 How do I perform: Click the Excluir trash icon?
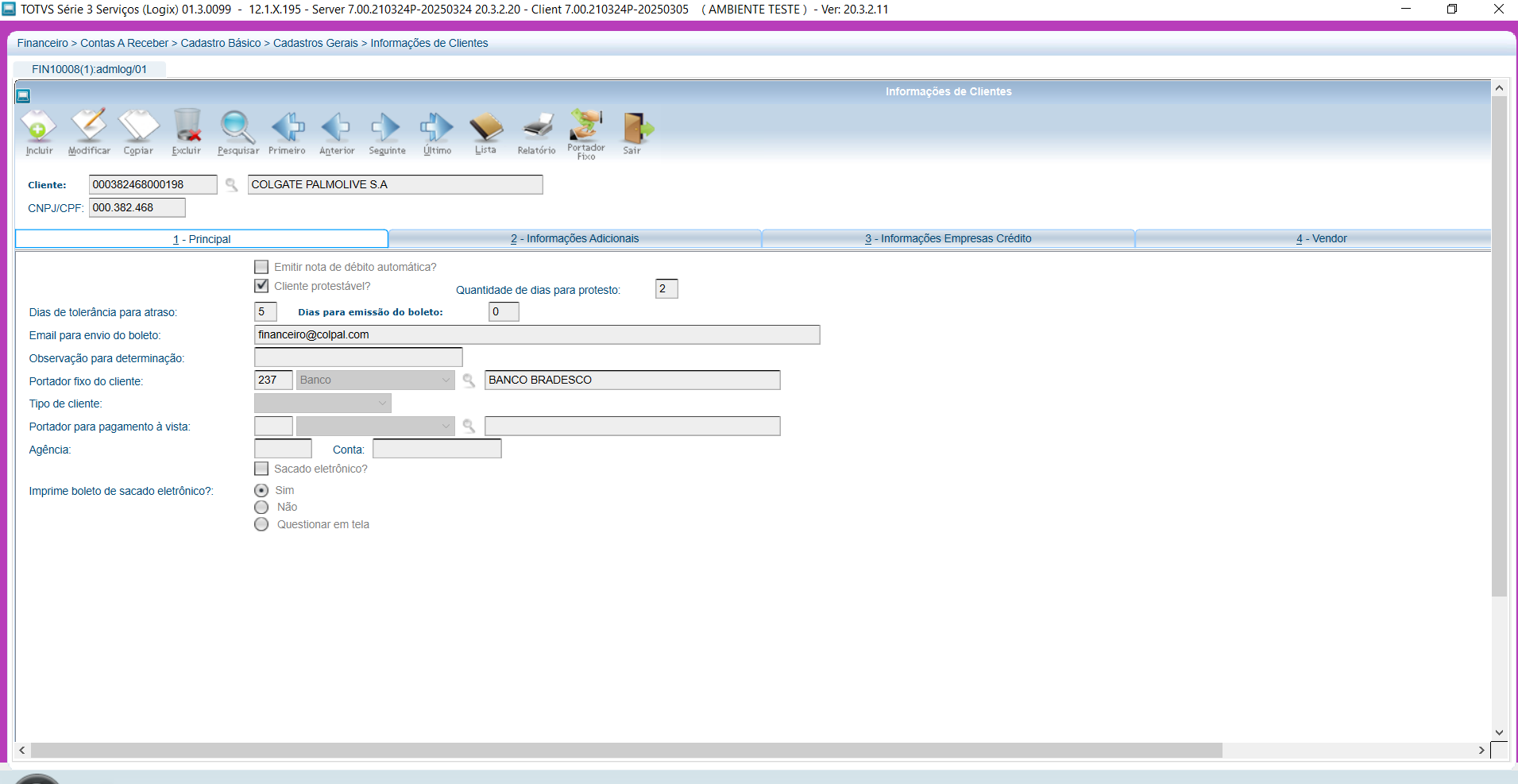pyautogui.click(x=187, y=132)
